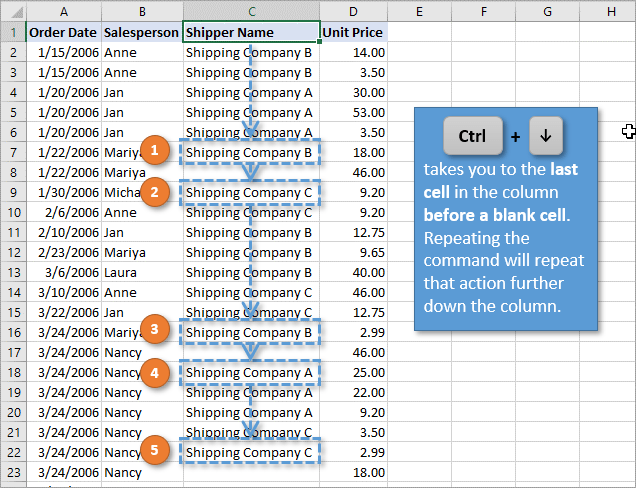Image resolution: width=636 pixels, height=488 pixels.
Task: Select the cell containing Laura
Action: click(141, 272)
